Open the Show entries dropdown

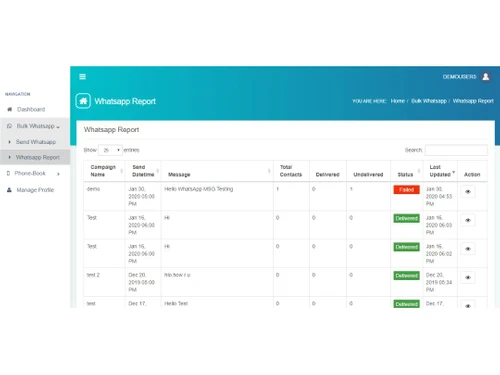(110, 150)
